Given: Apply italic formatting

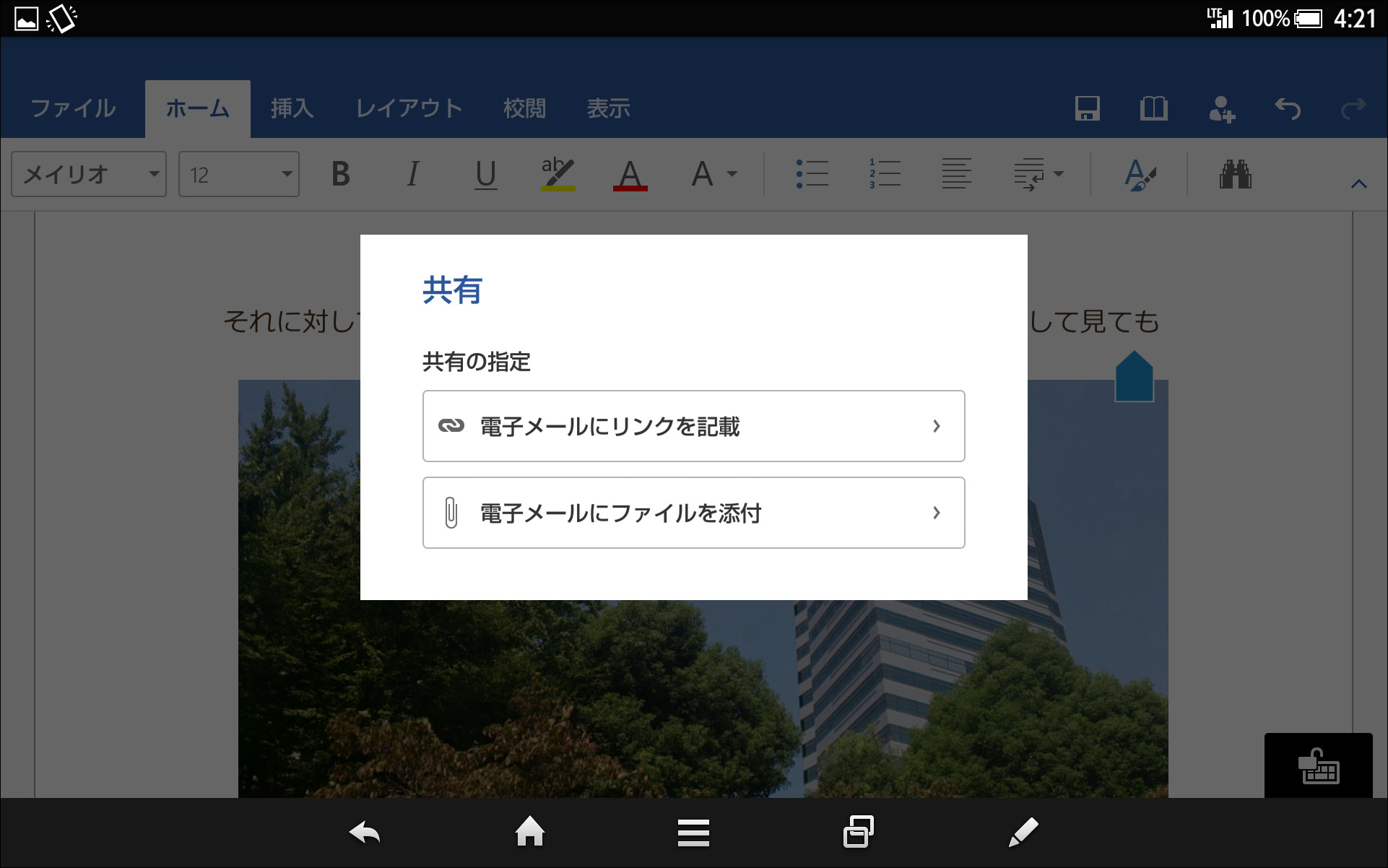Looking at the screenshot, I should 412,174.
